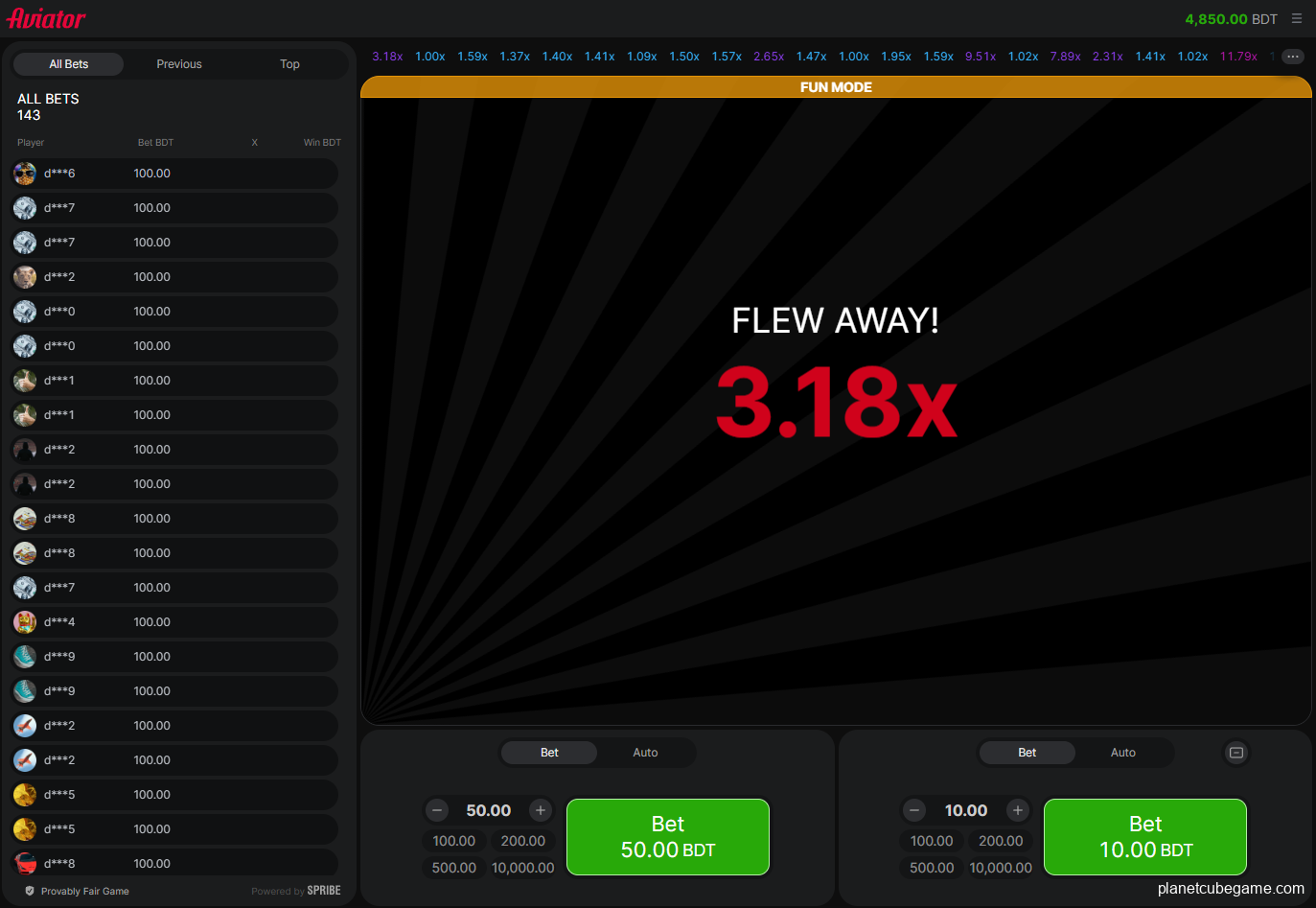Choose 200.00 preset in left panel

523,841
